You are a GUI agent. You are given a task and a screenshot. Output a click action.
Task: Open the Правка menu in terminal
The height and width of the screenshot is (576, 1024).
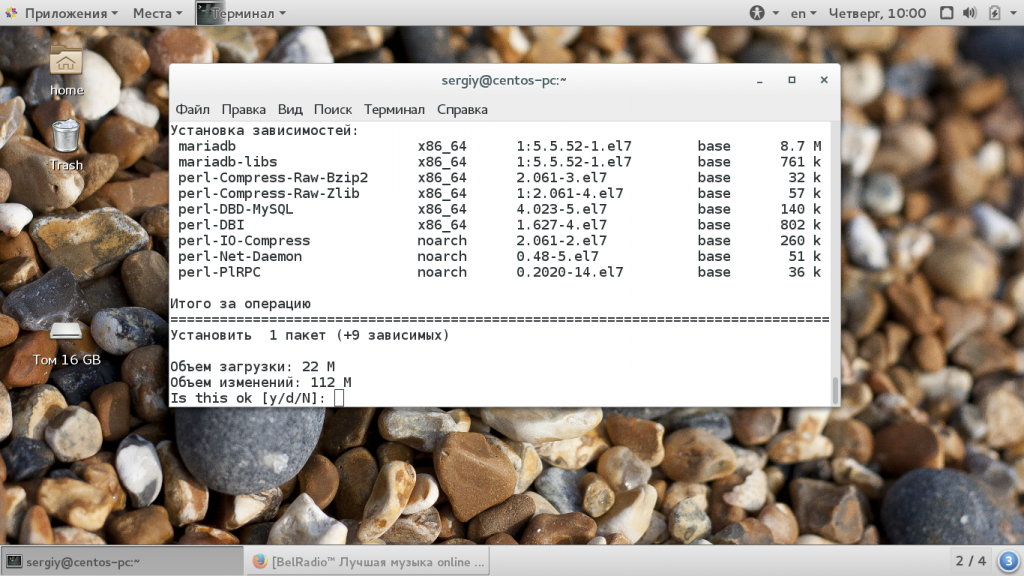coord(243,109)
